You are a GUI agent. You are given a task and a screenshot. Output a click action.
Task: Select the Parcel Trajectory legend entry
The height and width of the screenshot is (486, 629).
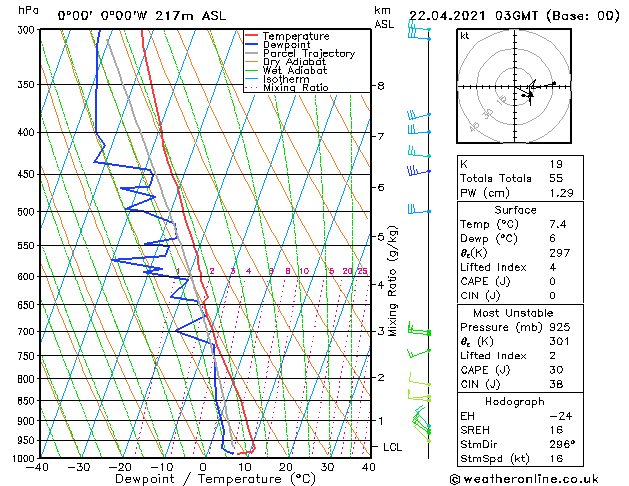(308, 54)
